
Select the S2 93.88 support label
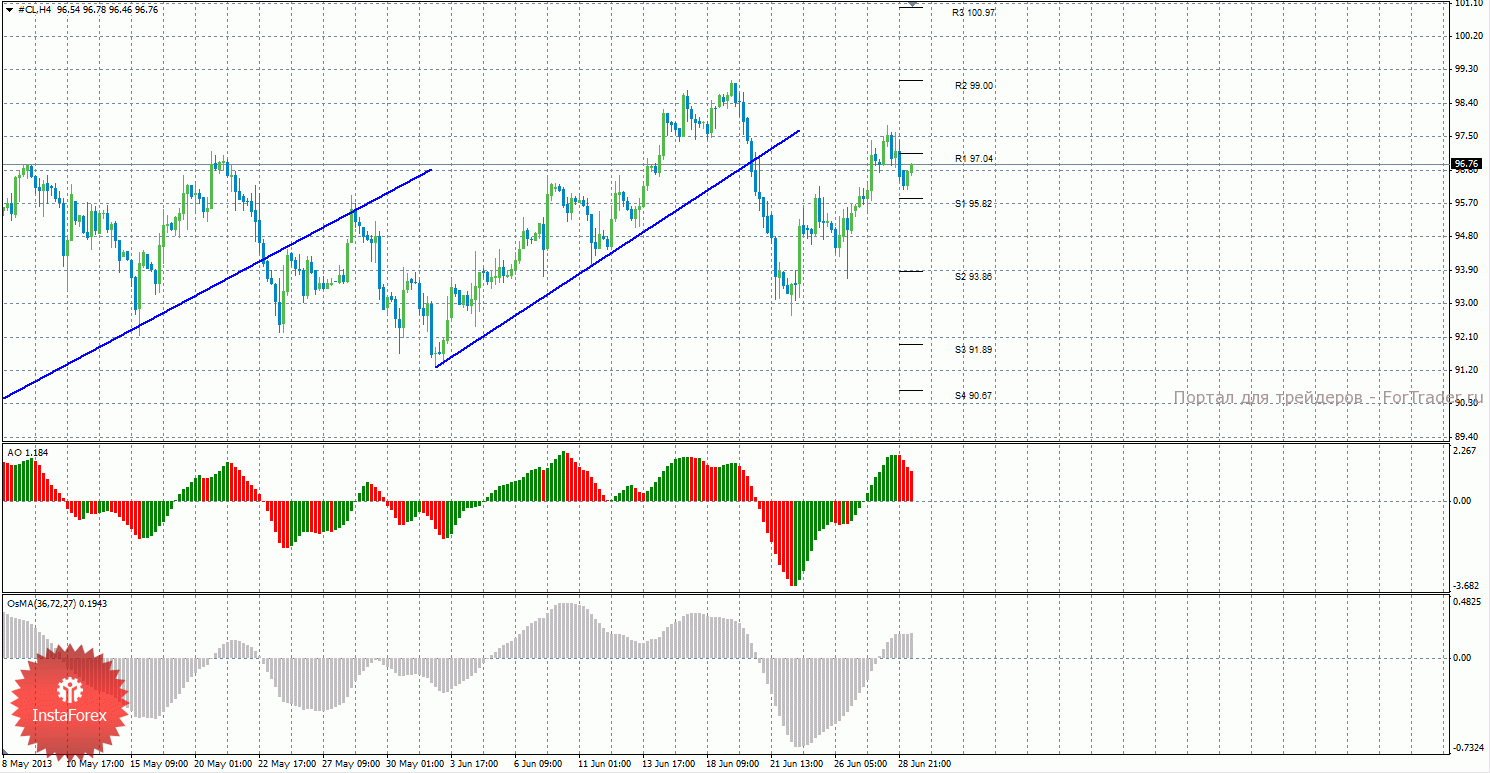pyautogui.click(x=974, y=276)
